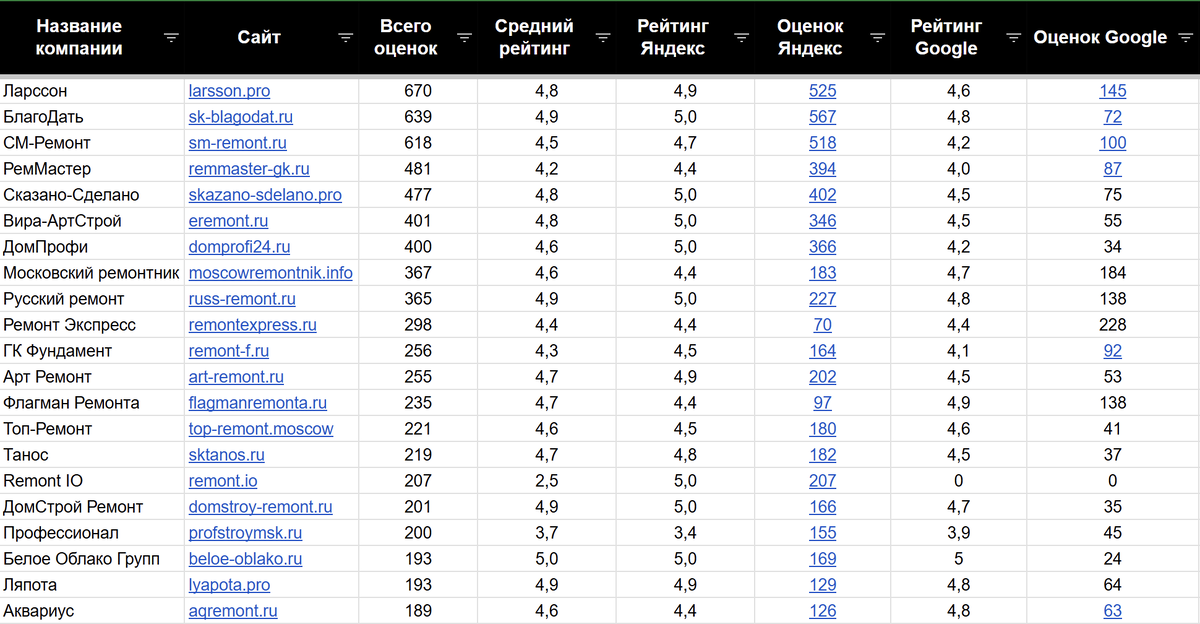
Task: Click Yandex reviews link 207 for Remont IO
Action: coord(823,481)
